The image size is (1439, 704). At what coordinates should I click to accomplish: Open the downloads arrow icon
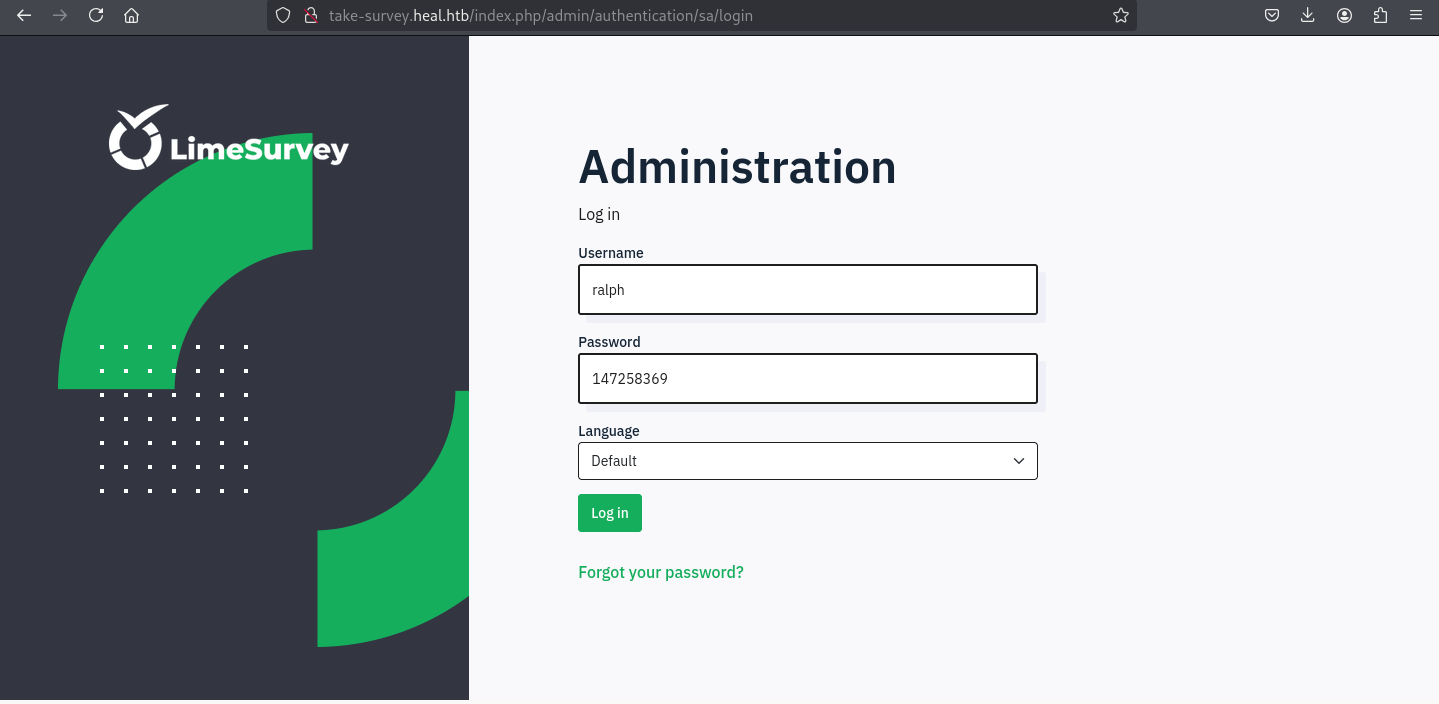(1308, 16)
